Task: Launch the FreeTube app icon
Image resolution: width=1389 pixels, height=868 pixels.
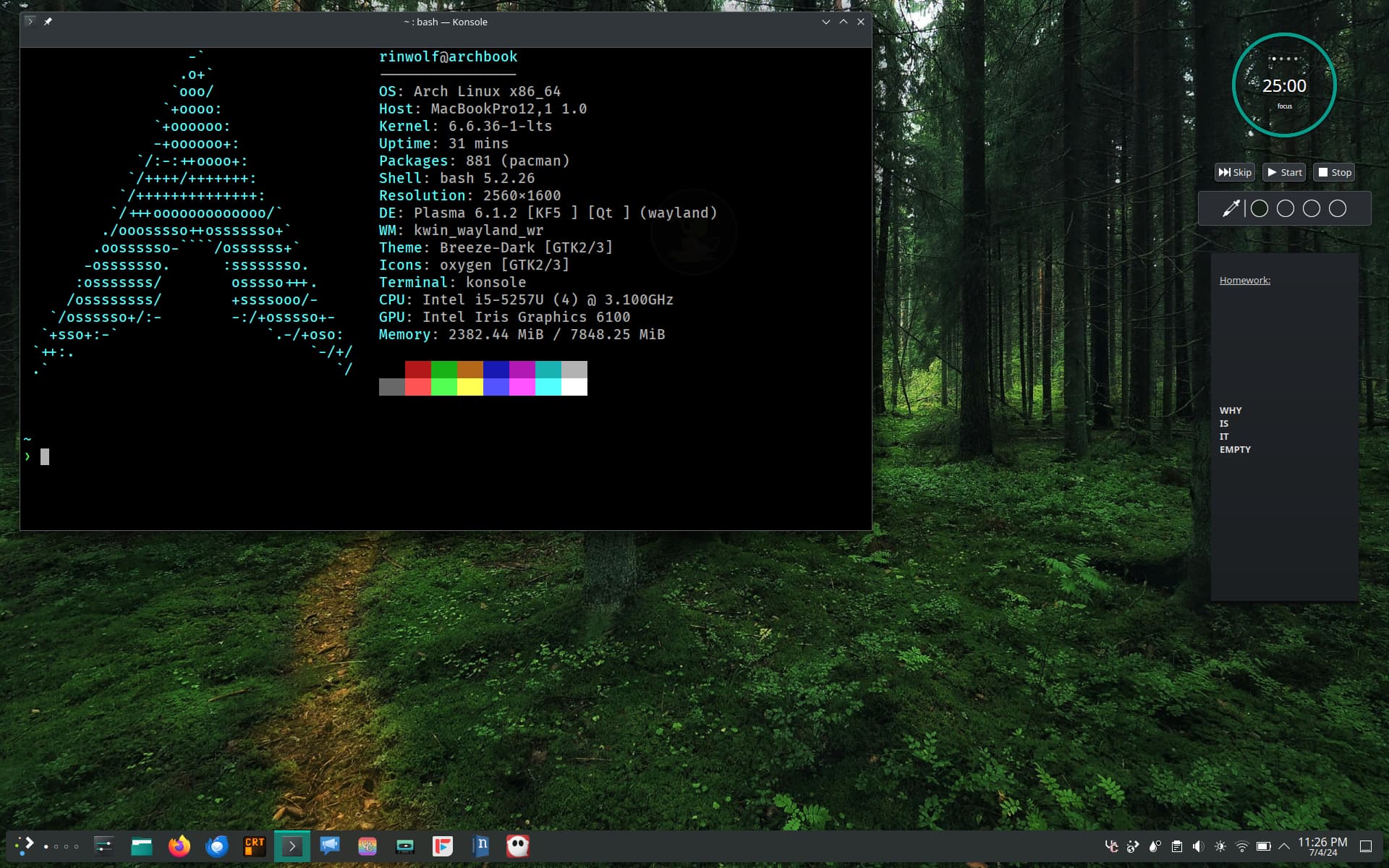Action: pyautogui.click(x=443, y=846)
